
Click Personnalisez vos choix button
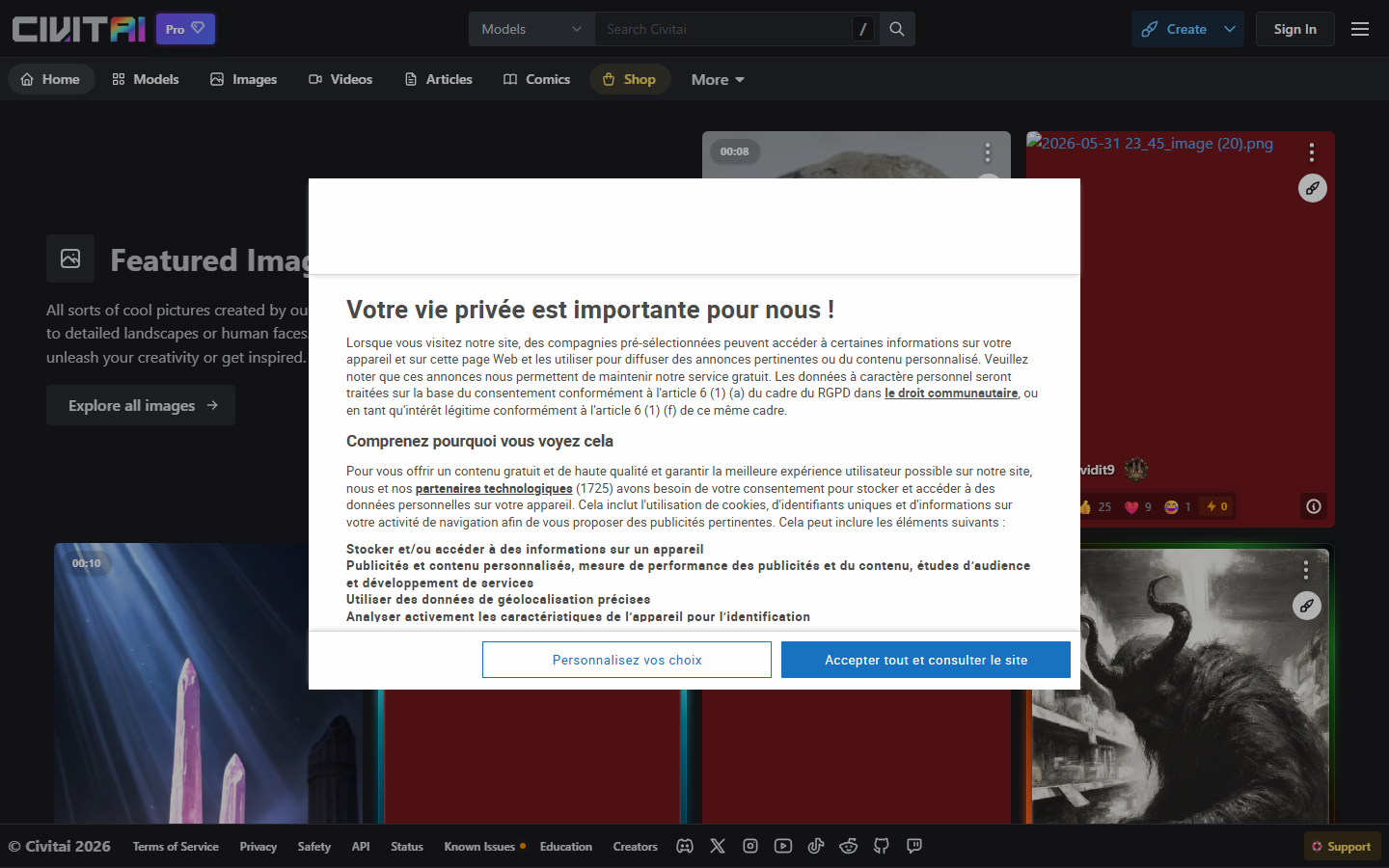tap(627, 660)
